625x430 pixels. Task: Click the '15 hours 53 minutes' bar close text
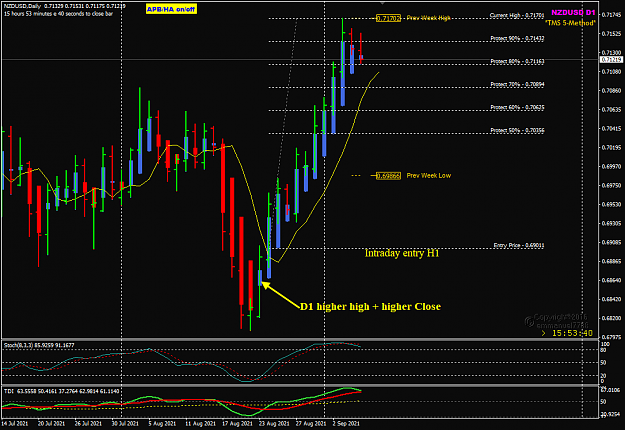(x=58, y=14)
